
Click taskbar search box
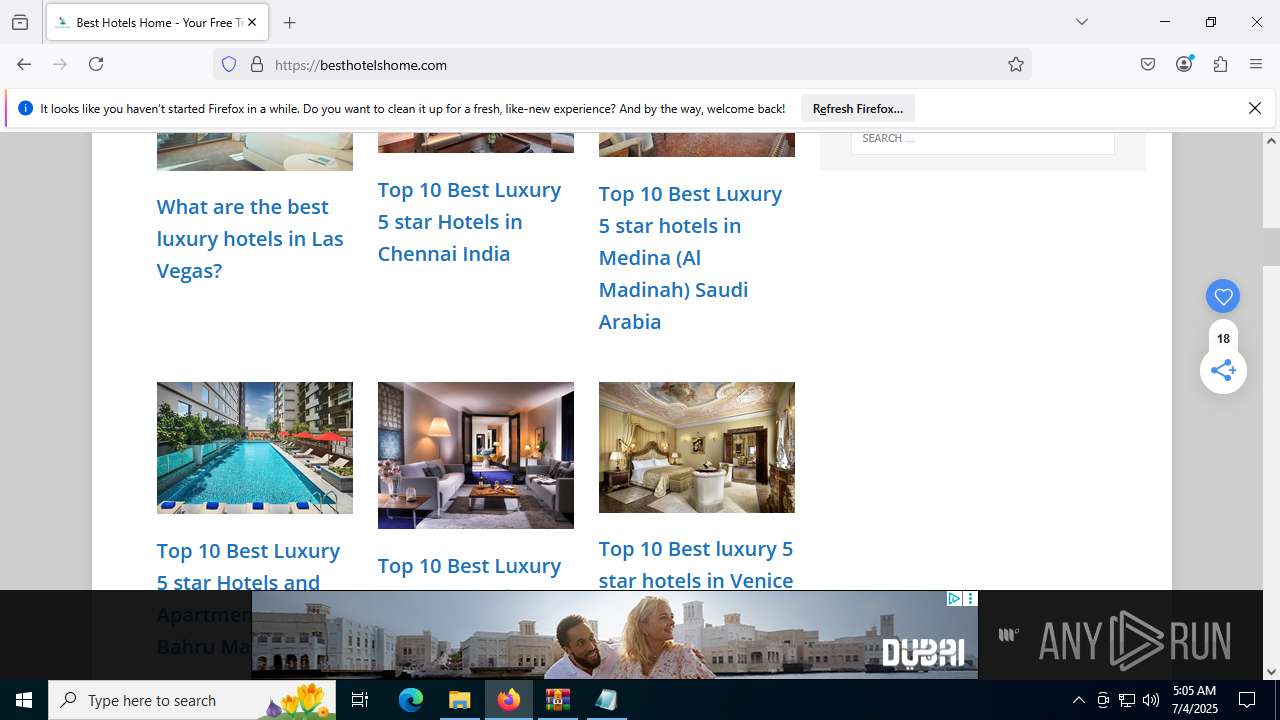click(x=192, y=700)
